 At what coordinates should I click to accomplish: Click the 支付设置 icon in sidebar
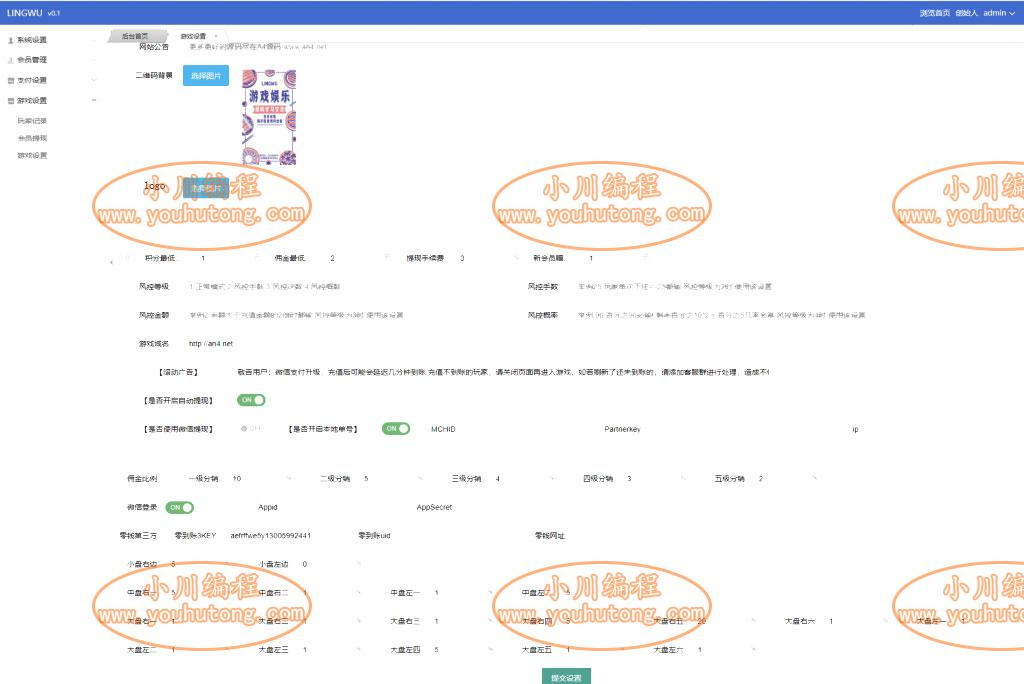[10, 80]
